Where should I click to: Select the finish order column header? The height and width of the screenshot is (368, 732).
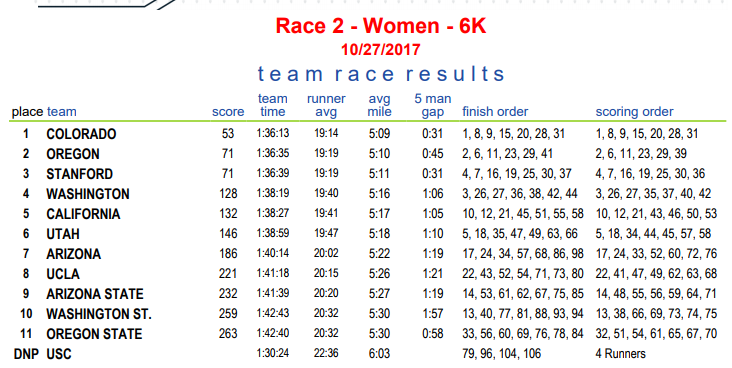[495, 112]
